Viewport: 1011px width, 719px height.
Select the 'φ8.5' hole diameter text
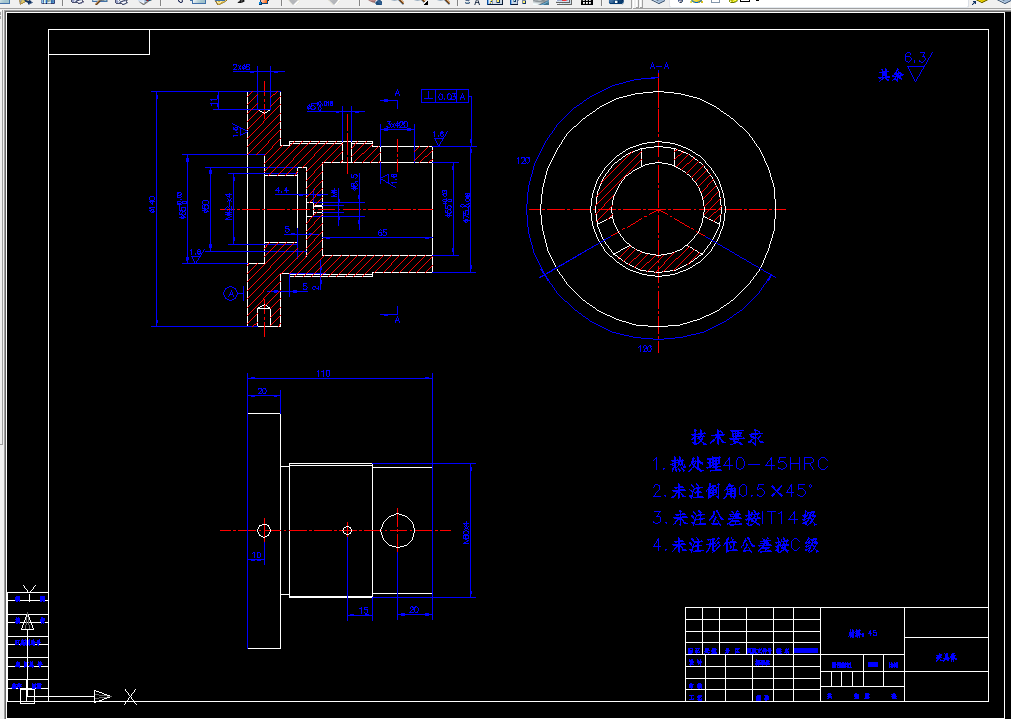[355, 182]
